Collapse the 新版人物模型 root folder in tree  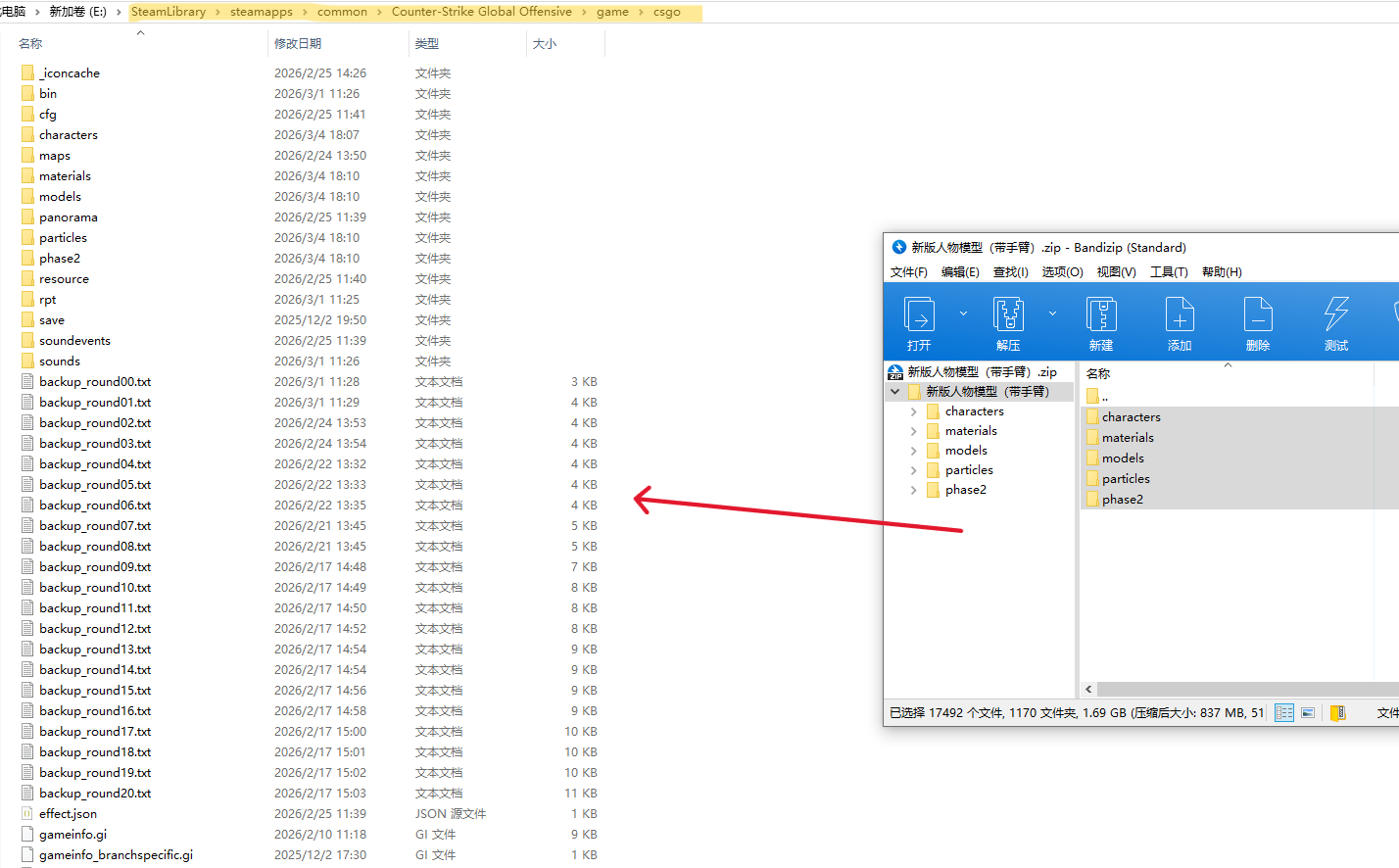(x=894, y=392)
